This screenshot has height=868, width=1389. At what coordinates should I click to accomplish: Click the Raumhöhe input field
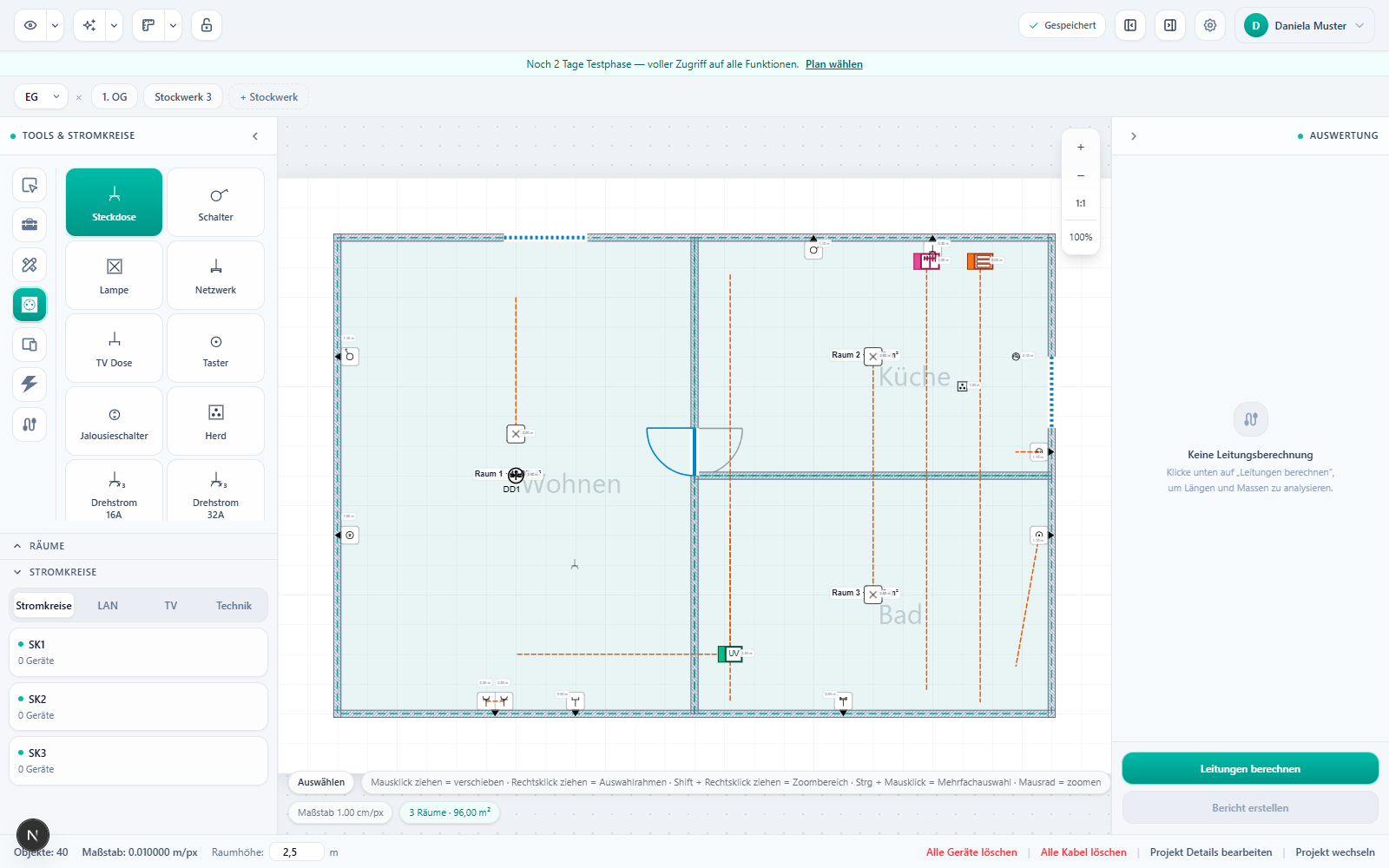(x=297, y=852)
